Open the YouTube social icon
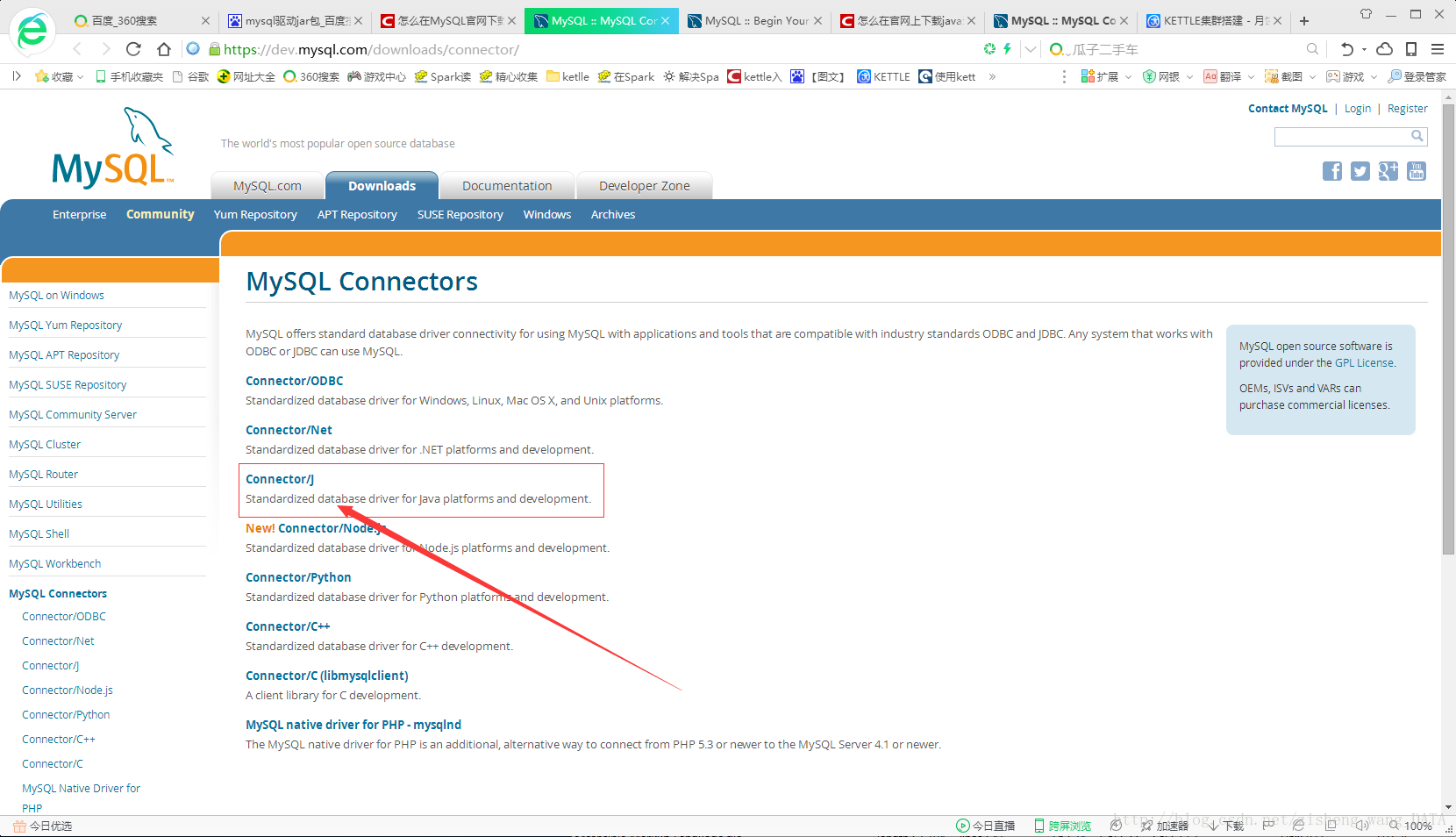 (x=1417, y=171)
